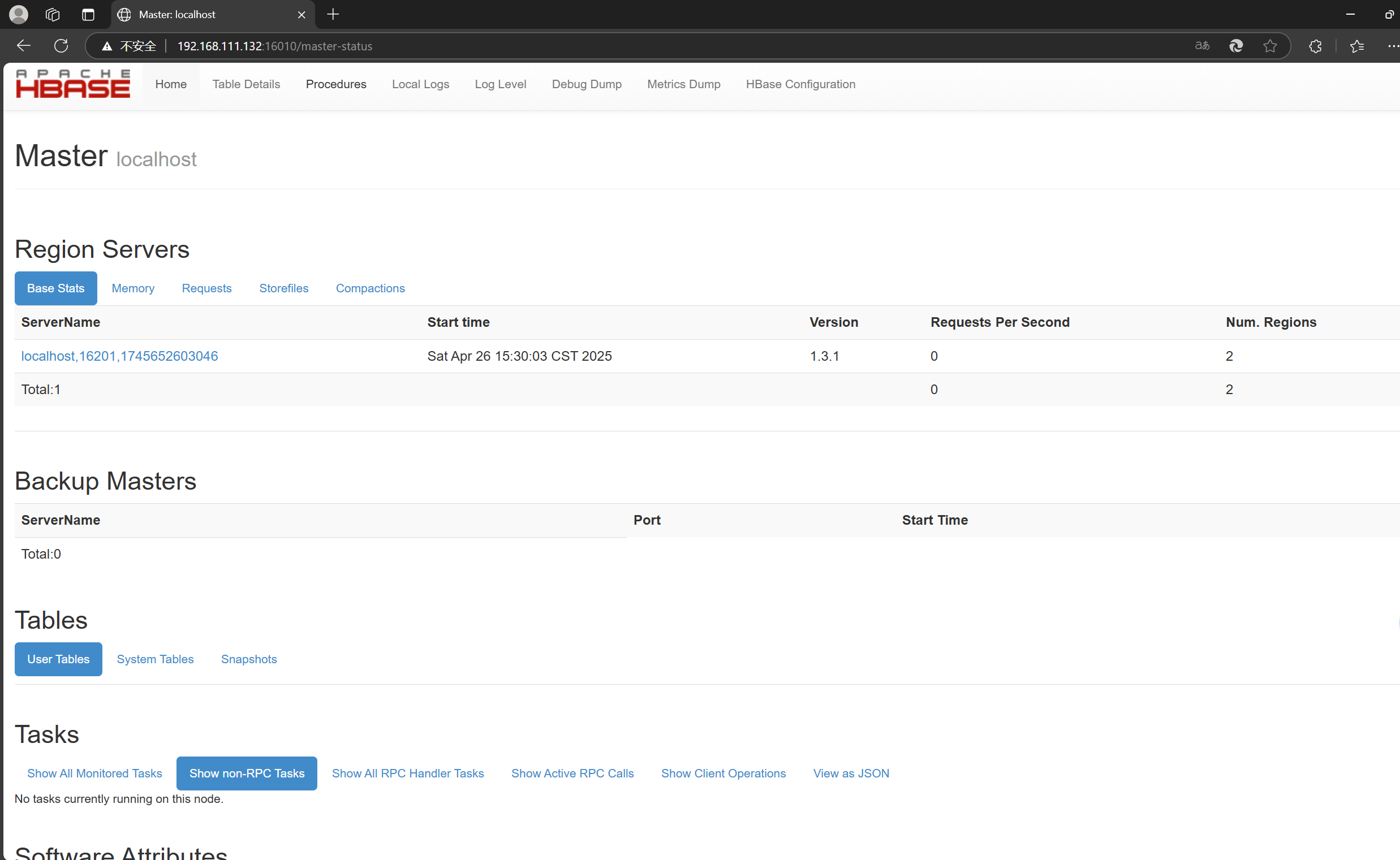Screen dimensions: 1400x860
Task: Open region server localhost,16201 link
Action: [x=119, y=356]
